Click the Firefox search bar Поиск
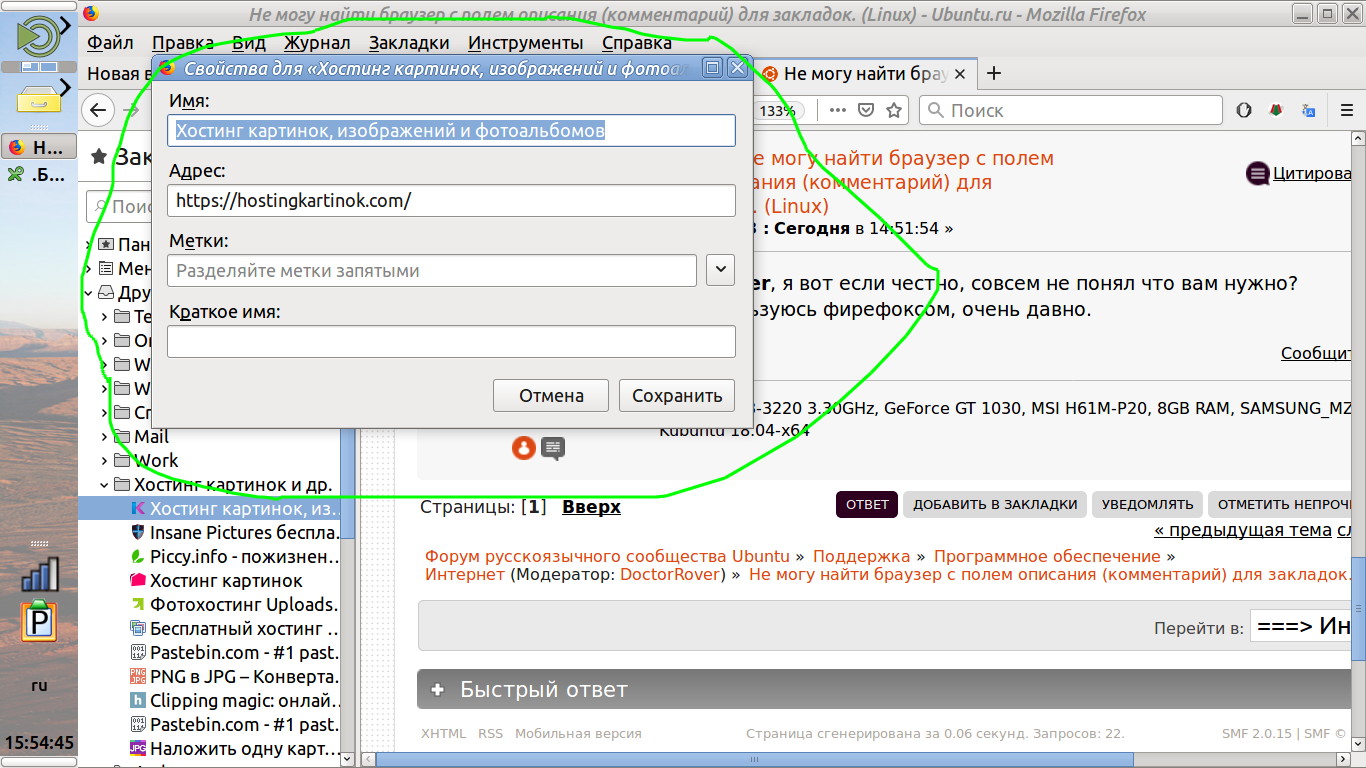Image resolution: width=1366 pixels, height=768 pixels. click(x=1070, y=110)
